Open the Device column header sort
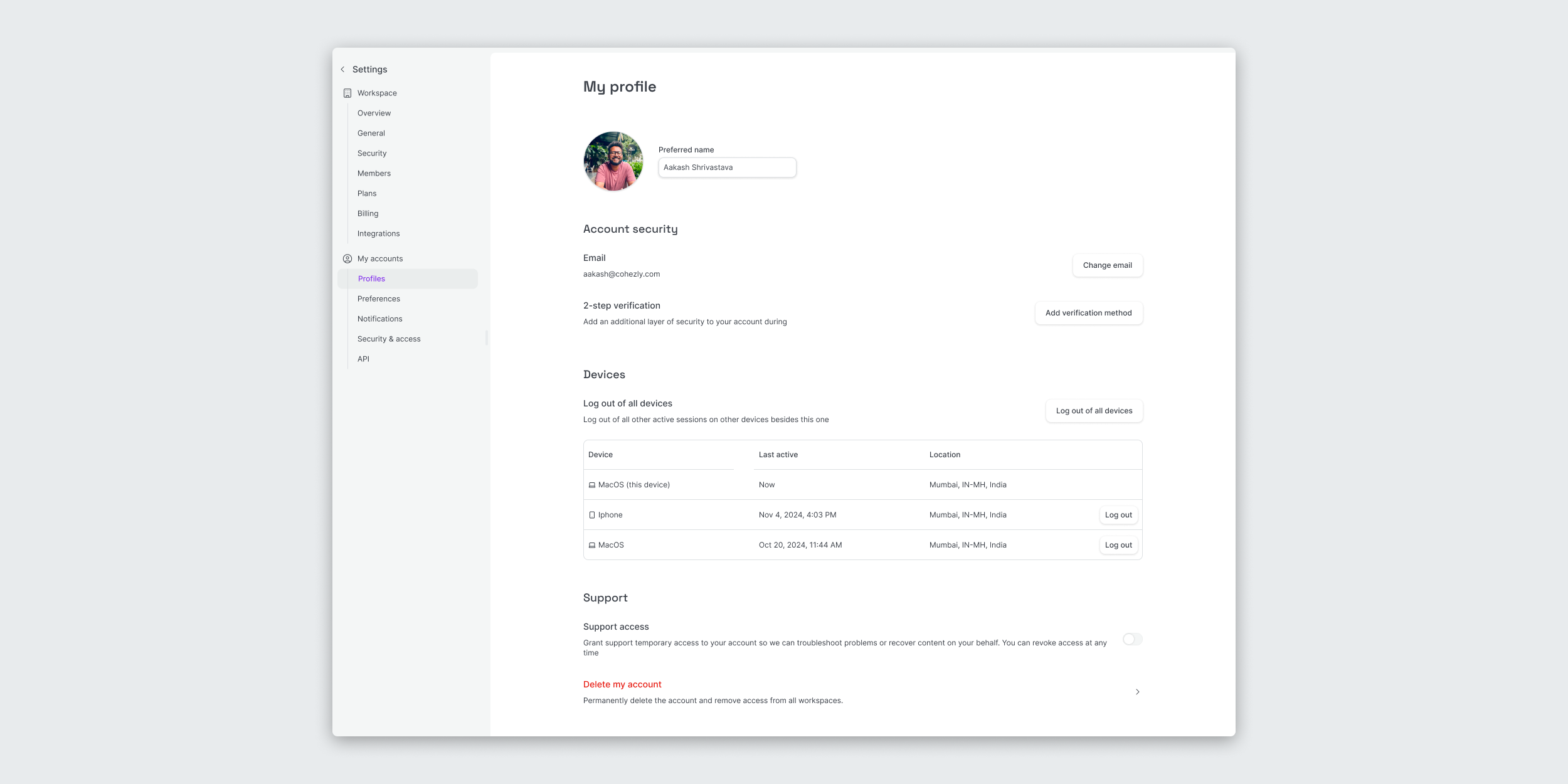This screenshot has height=784, width=1568. point(600,454)
